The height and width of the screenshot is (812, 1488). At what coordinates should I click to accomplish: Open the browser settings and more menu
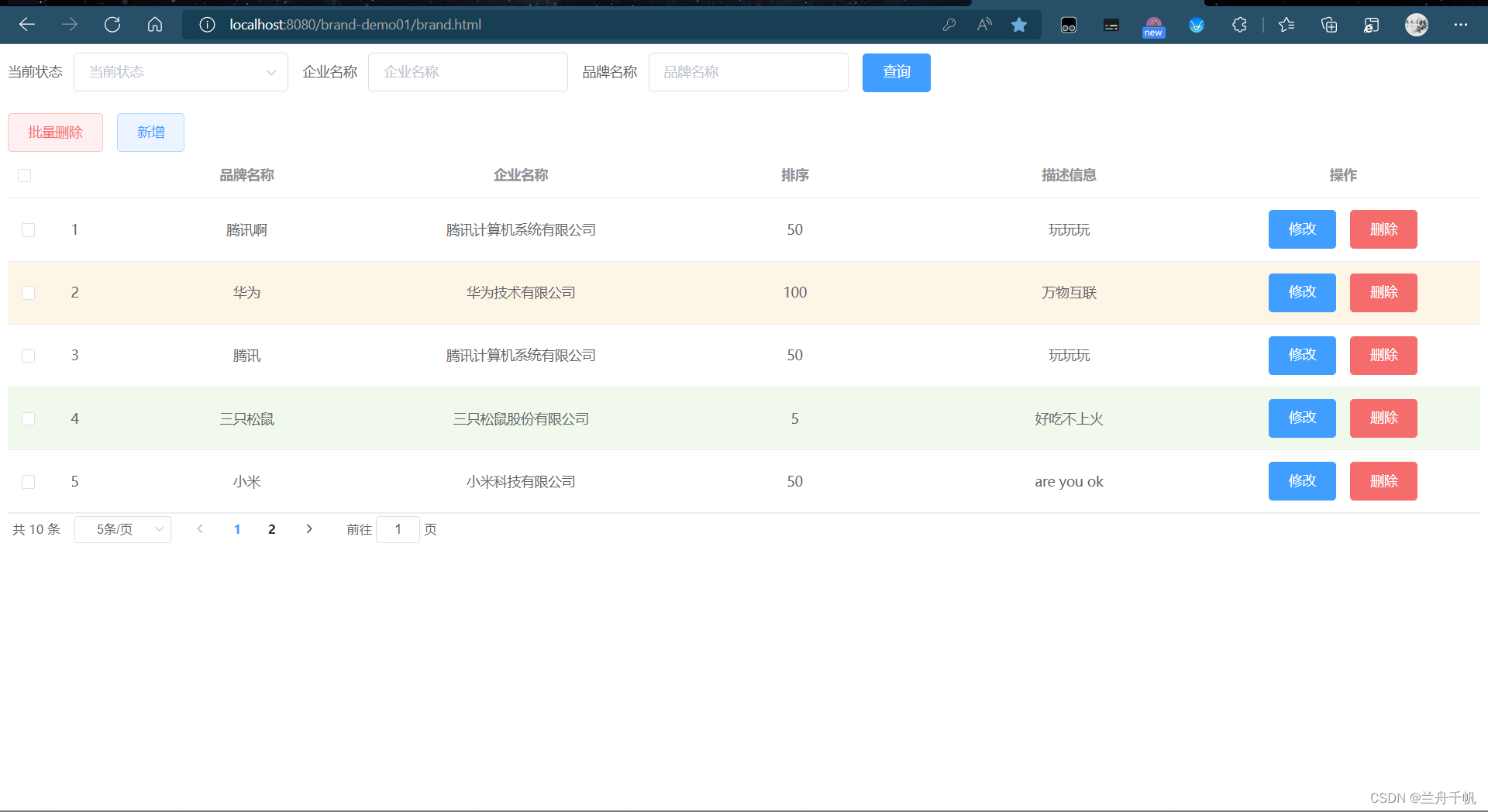coord(1461,25)
